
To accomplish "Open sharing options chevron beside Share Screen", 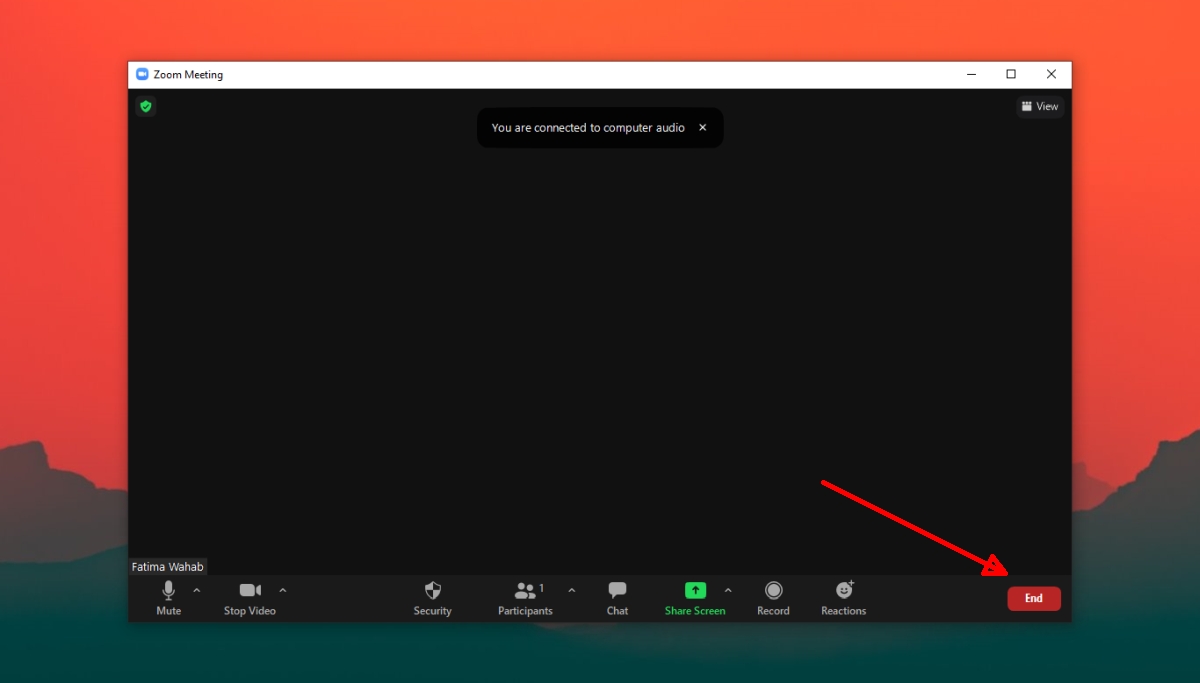I will tap(728, 590).
